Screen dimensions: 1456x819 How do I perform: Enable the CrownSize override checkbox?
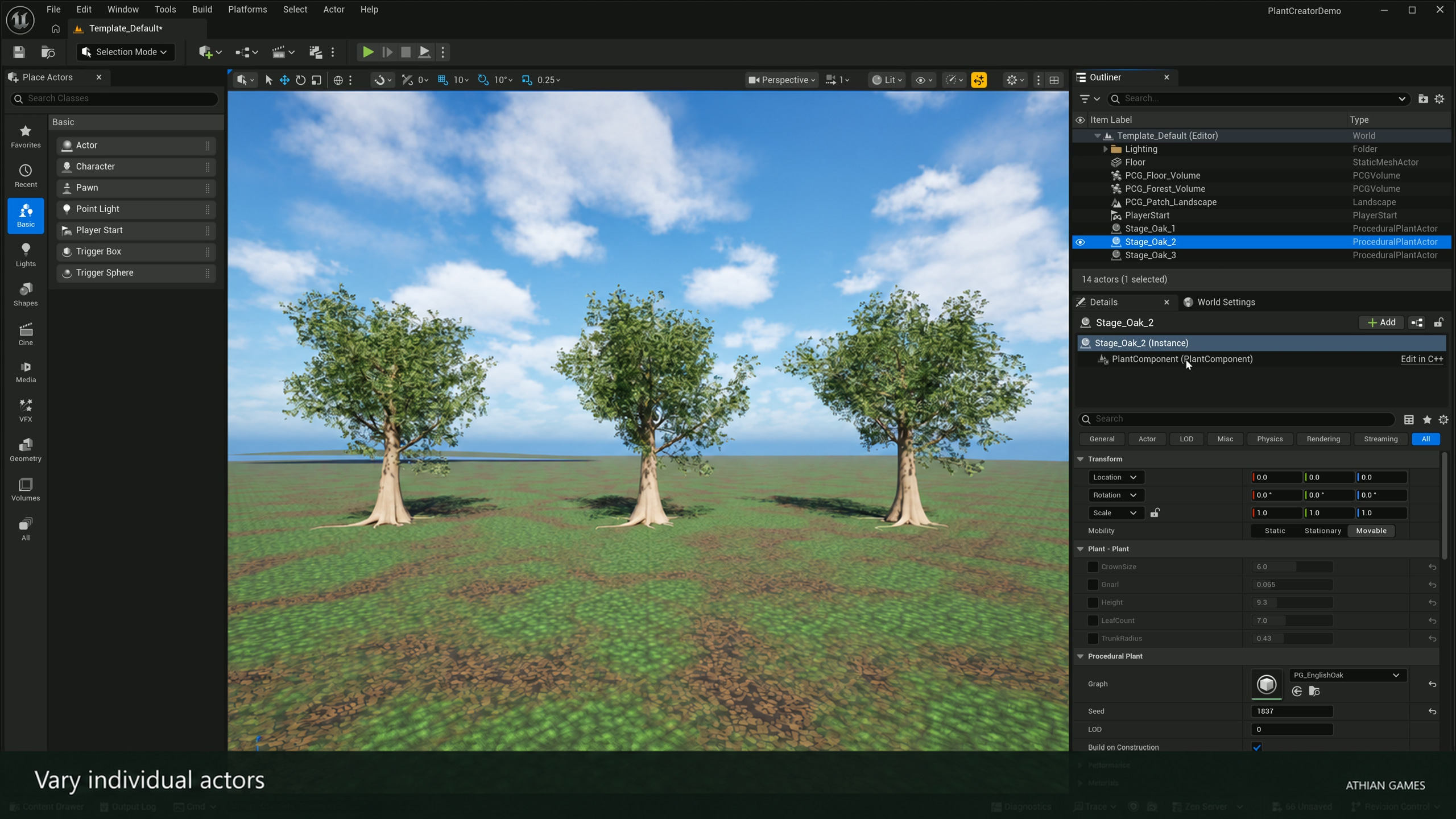1093,567
